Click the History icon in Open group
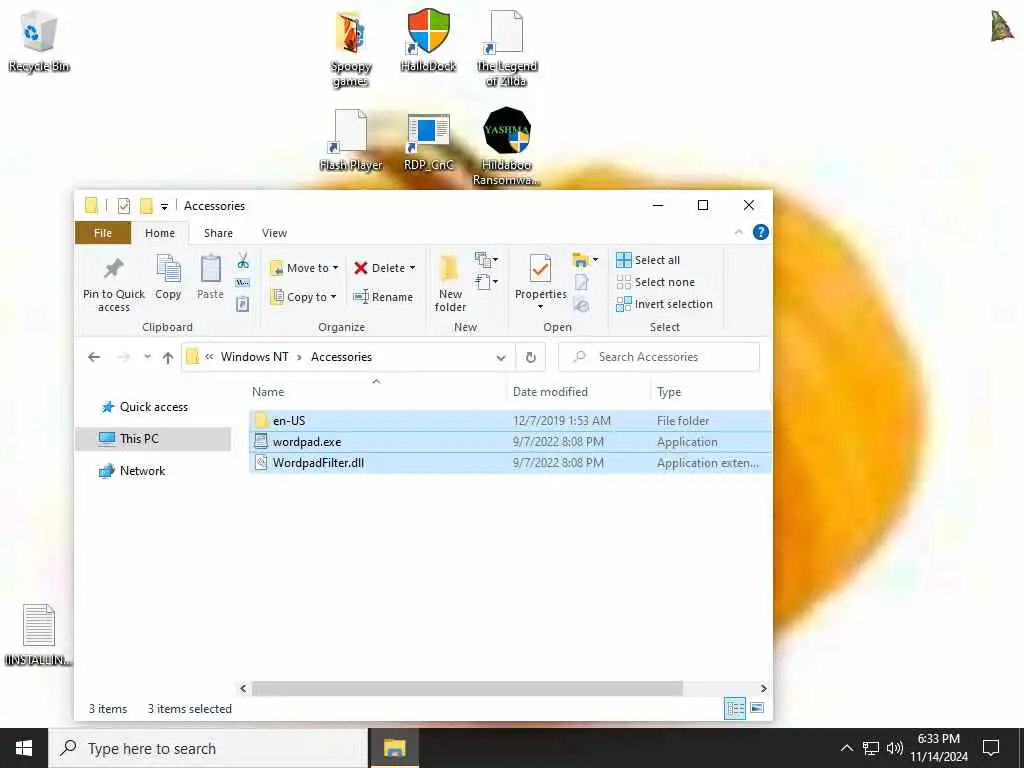1024x768 pixels. click(581, 305)
